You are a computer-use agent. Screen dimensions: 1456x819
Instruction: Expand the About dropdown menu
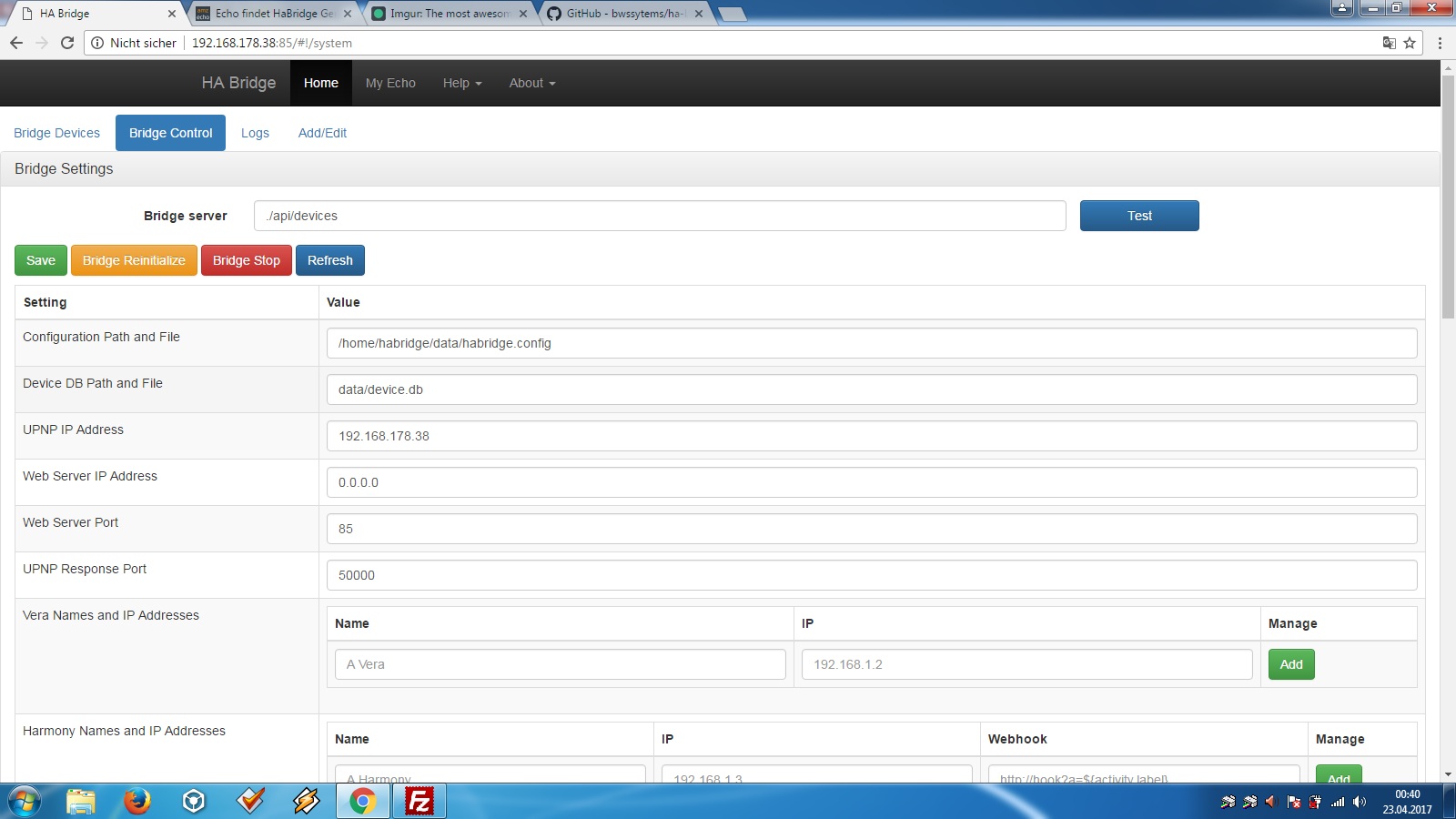(532, 83)
